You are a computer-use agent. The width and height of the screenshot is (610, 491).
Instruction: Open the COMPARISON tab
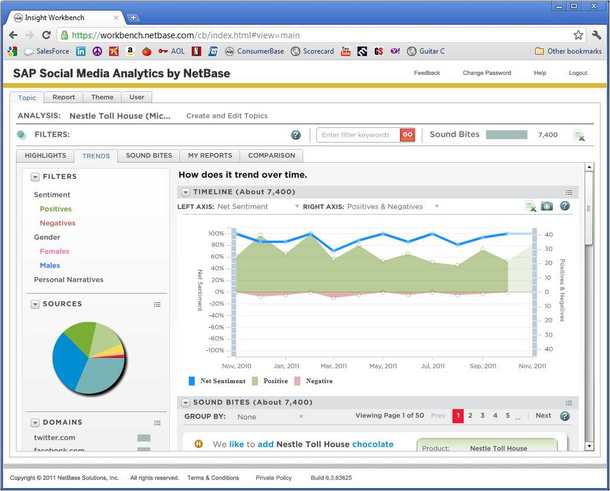click(x=272, y=156)
